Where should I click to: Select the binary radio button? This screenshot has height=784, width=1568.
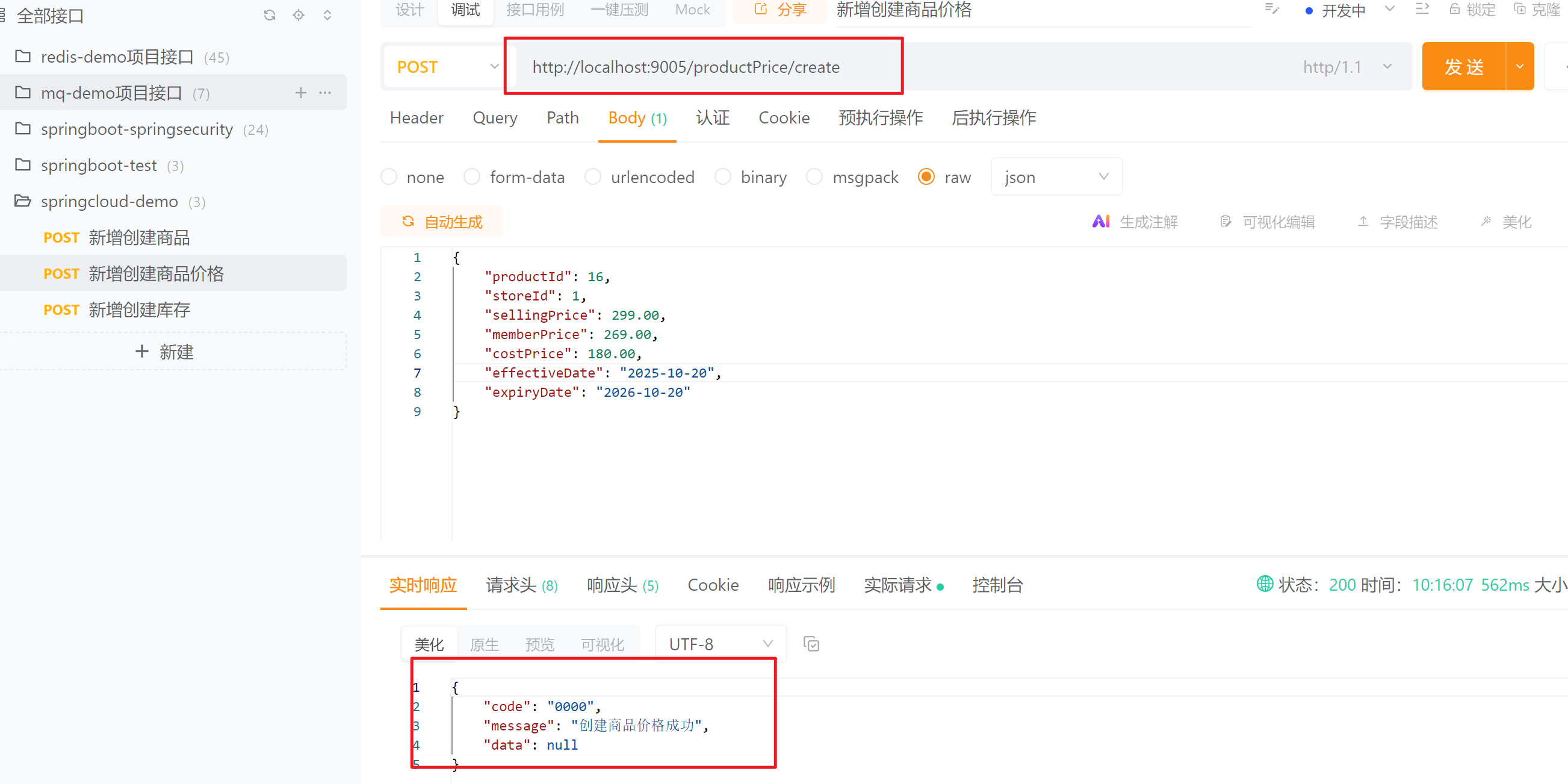722,177
